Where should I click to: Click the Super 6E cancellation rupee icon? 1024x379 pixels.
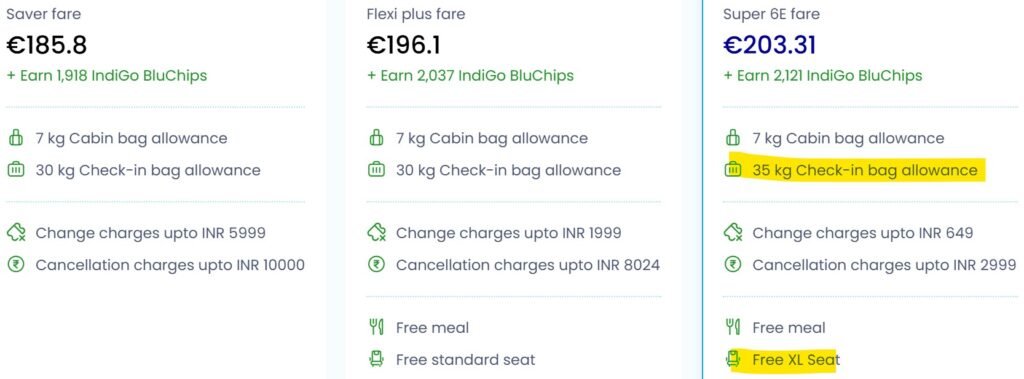(733, 265)
